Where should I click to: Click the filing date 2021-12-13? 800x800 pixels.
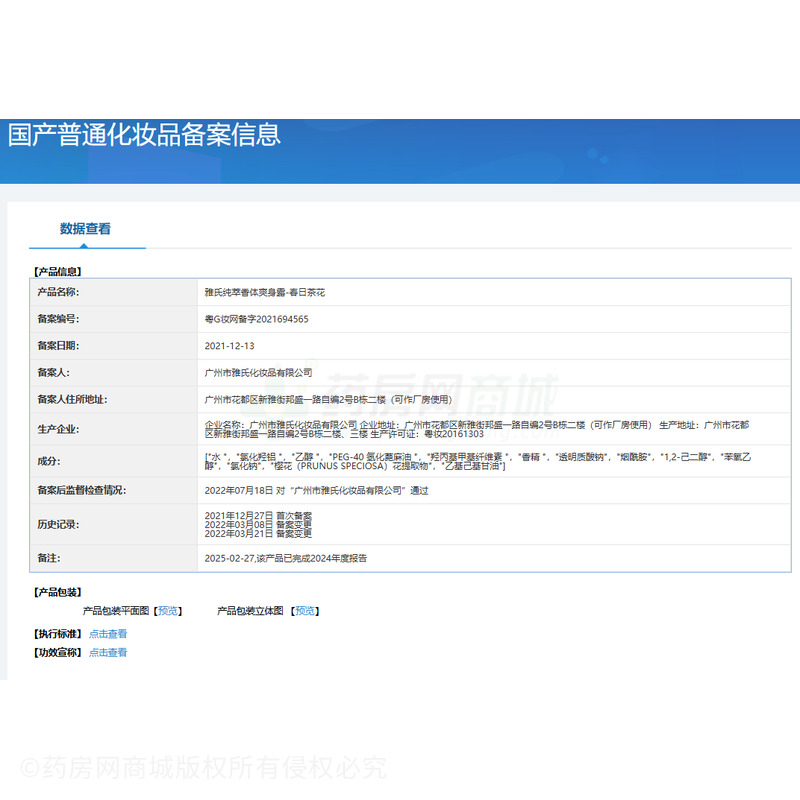[230, 346]
